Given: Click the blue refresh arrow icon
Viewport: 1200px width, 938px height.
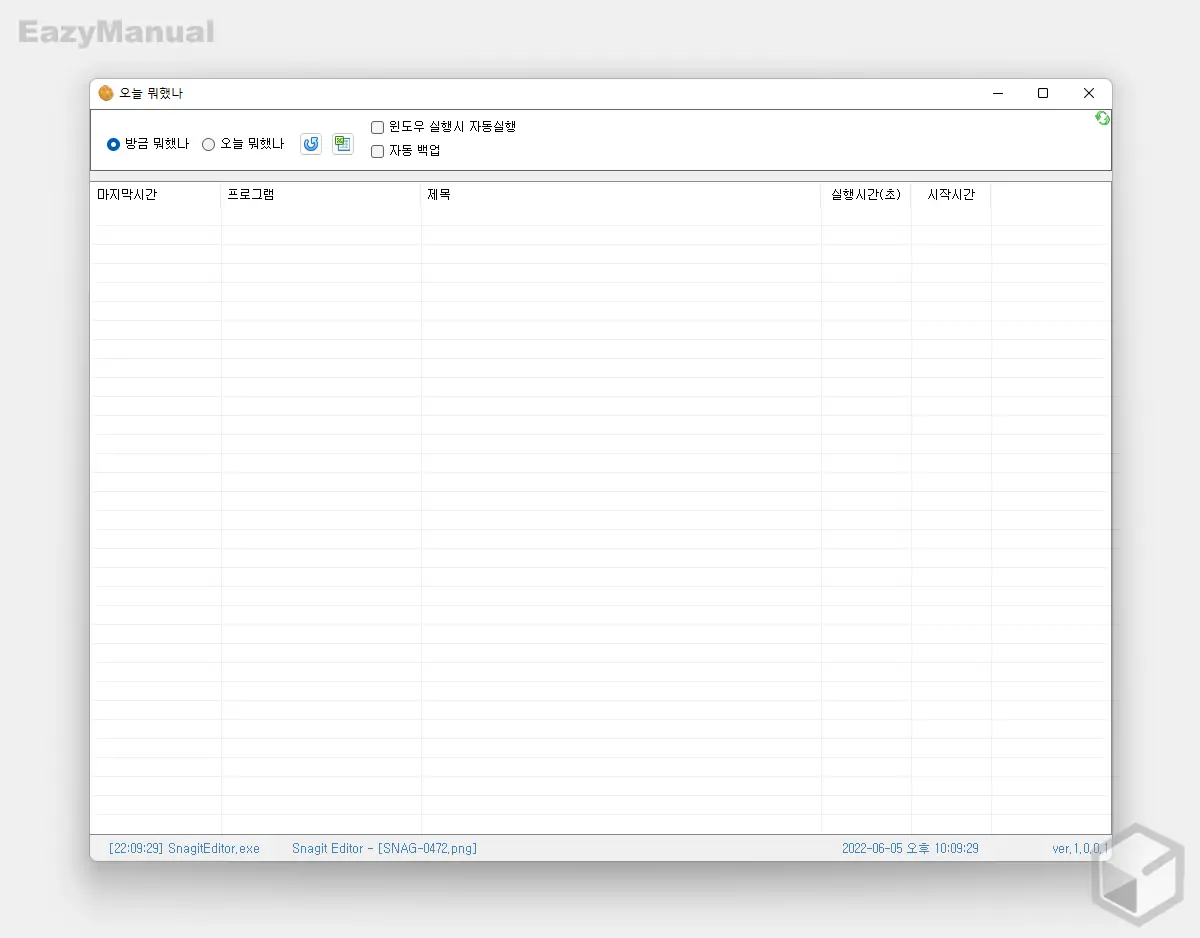Looking at the screenshot, I should pos(311,144).
